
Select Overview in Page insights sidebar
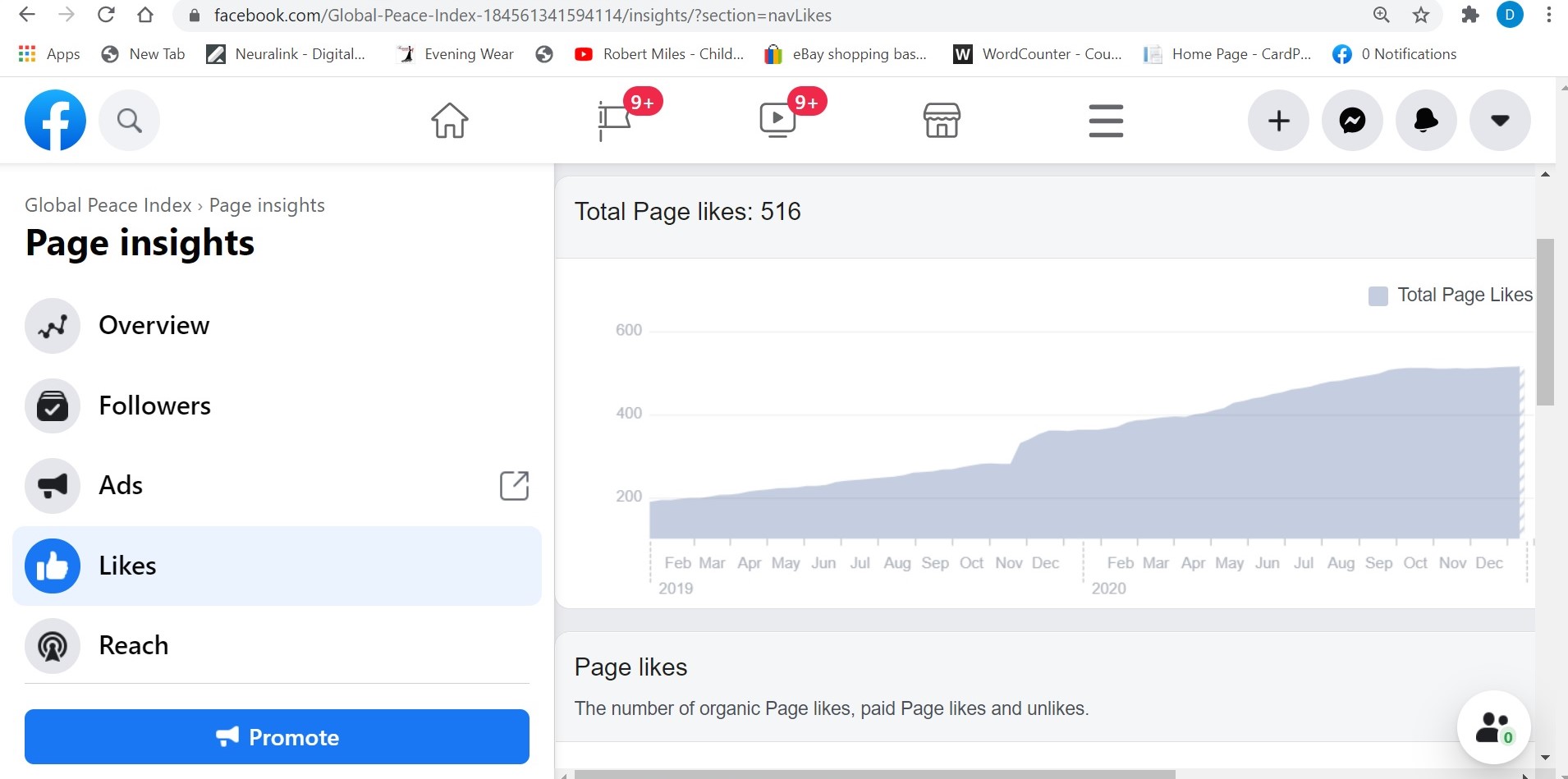(154, 326)
